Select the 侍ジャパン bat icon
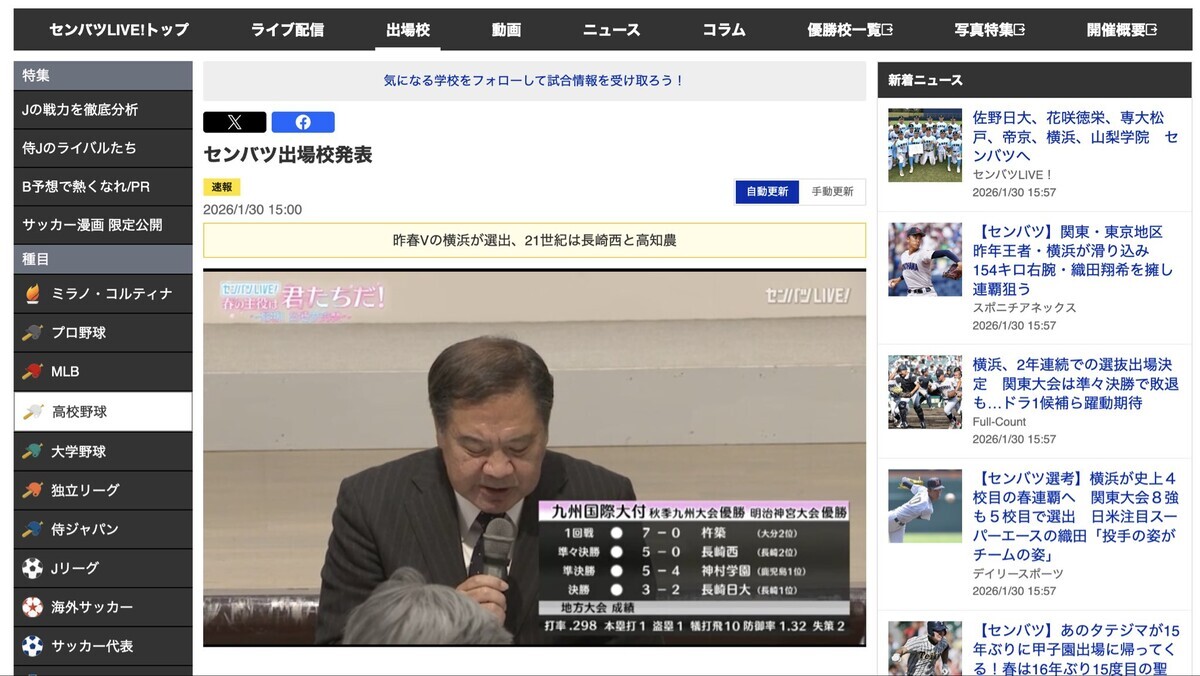The width and height of the screenshot is (1200, 676). click(x=33, y=529)
